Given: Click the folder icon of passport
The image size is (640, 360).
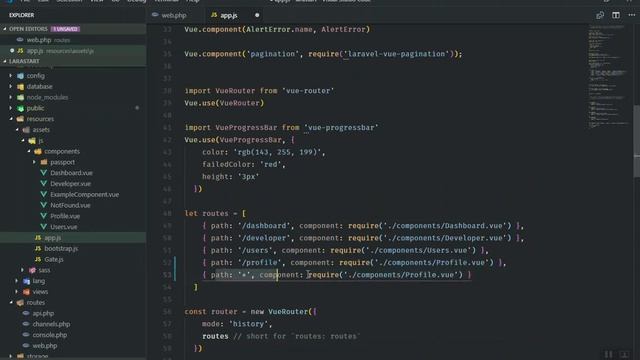Looking at the screenshot, I should coord(44,162).
